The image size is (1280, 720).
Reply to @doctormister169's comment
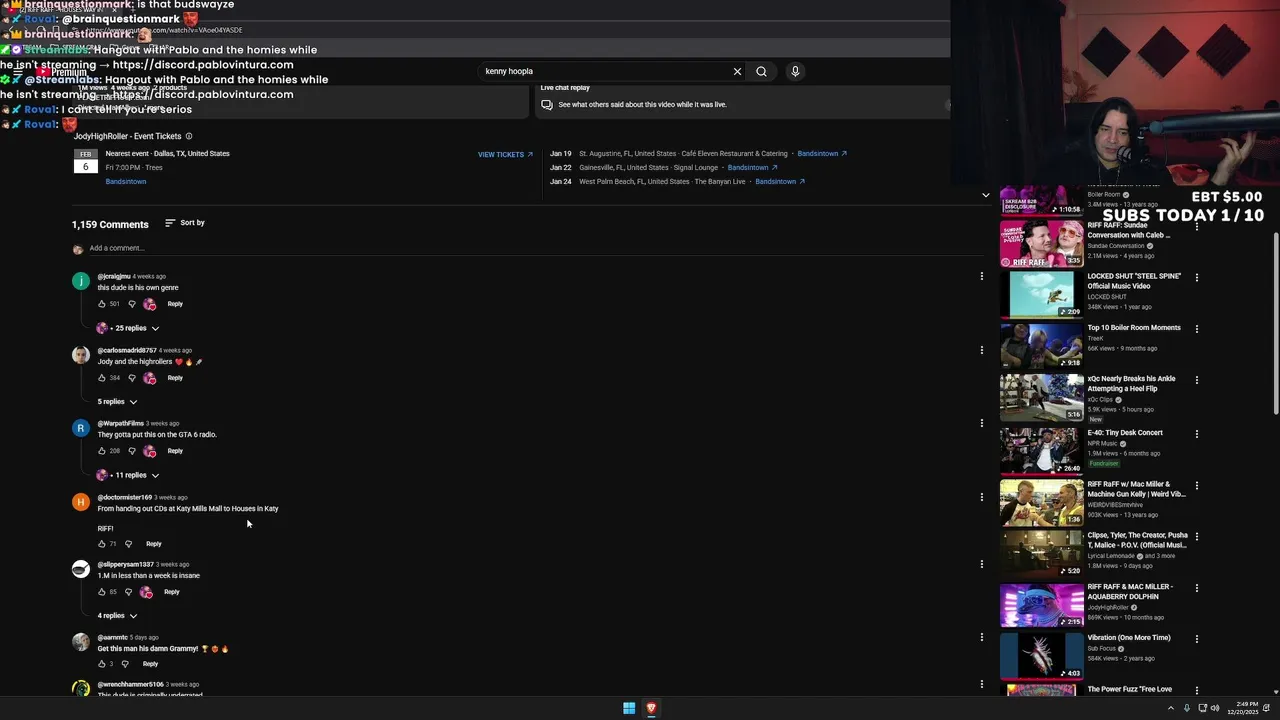(x=153, y=544)
